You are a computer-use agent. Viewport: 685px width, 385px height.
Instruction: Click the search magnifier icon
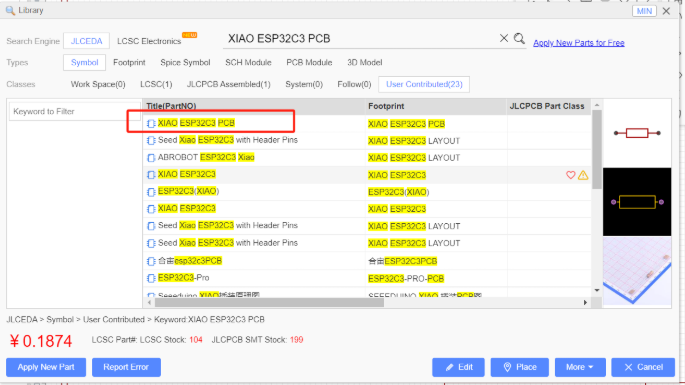519,38
